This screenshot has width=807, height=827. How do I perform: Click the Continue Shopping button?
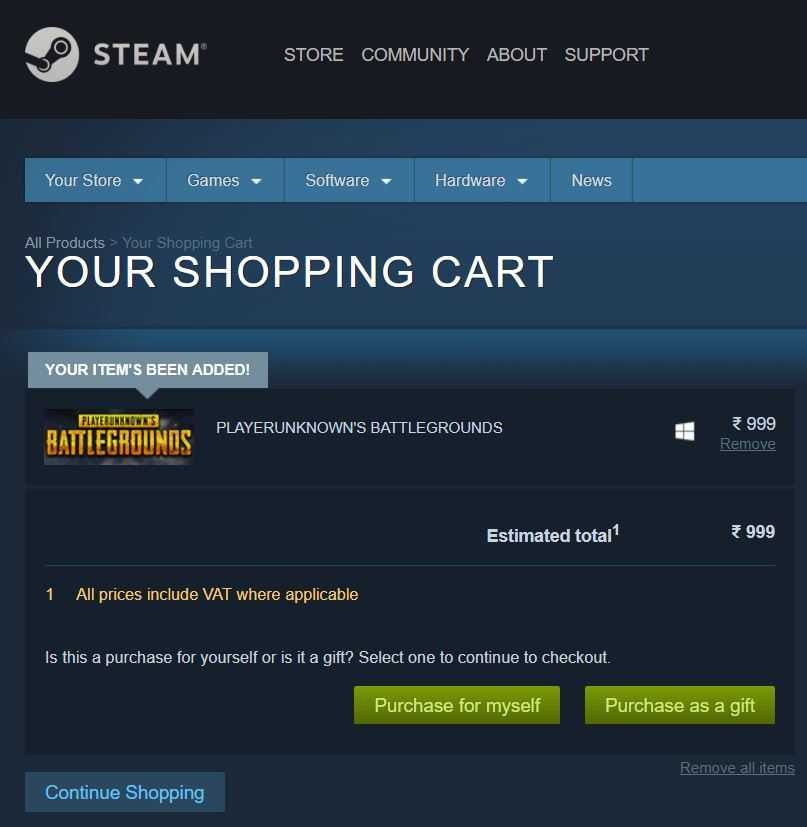point(125,792)
